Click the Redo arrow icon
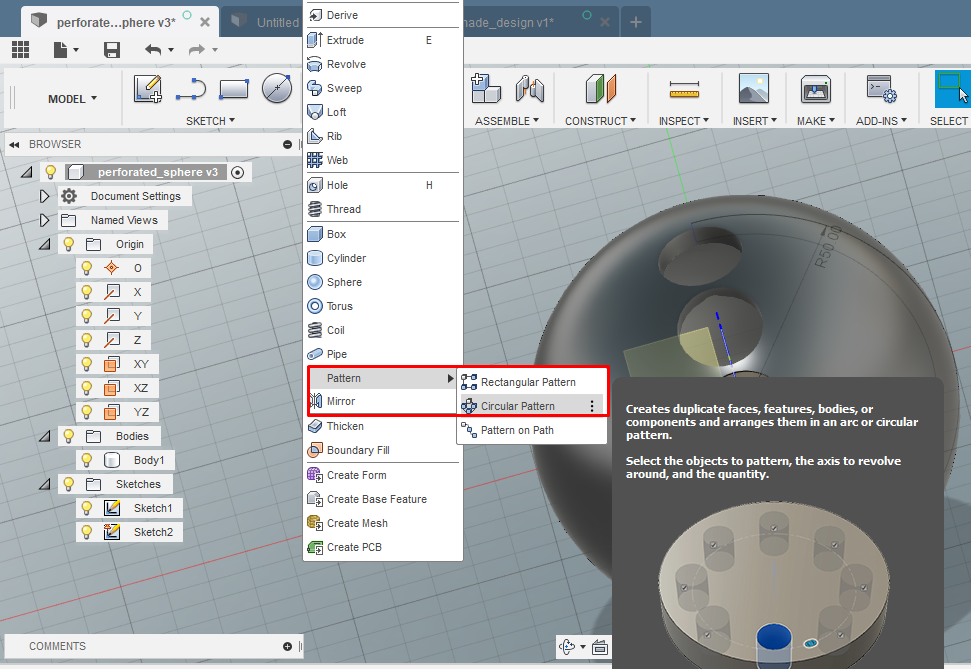The width and height of the screenshot is (971, 669). point(197,50)
